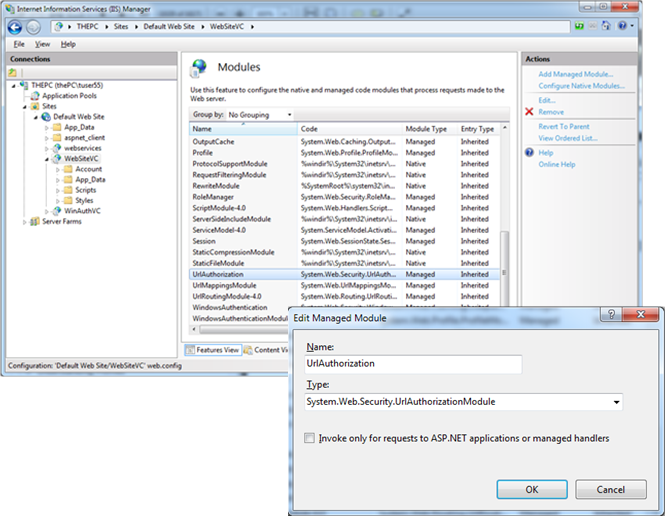666x517 pixels.
Task: Sort by the Code column header
Action: click(x=350, y=129)
